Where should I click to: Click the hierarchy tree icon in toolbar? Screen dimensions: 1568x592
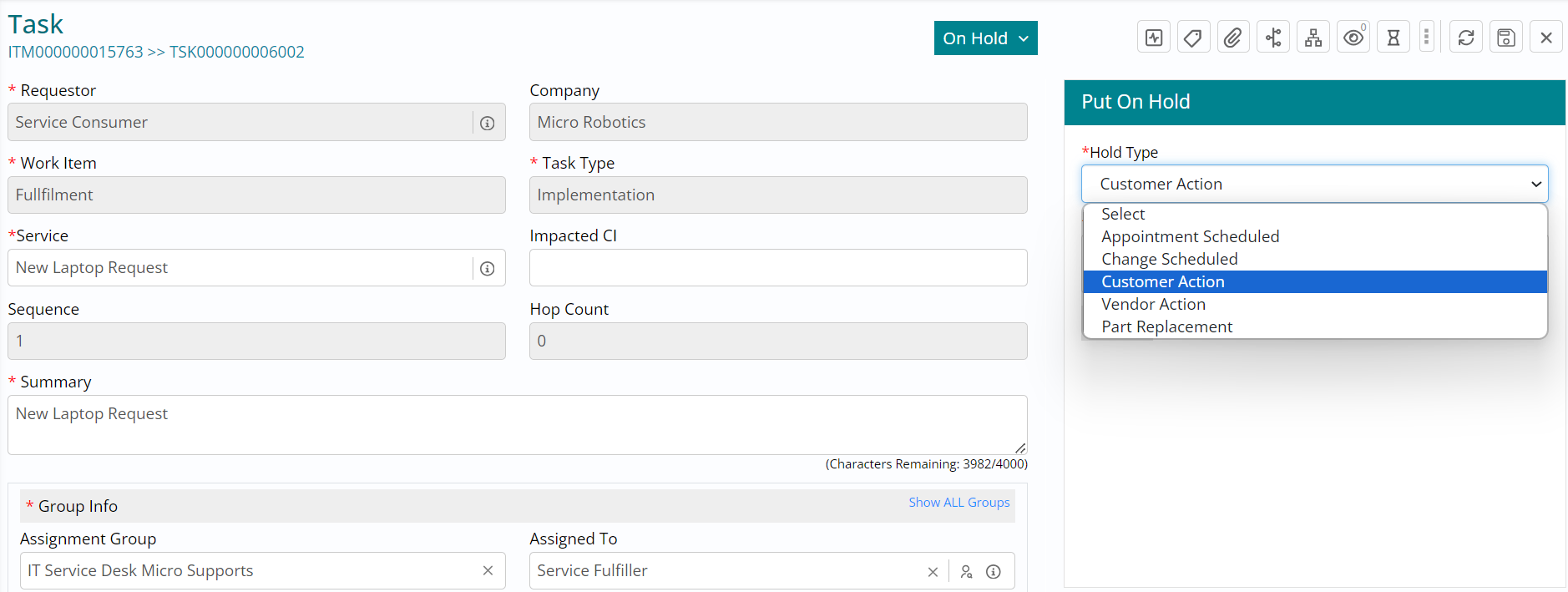click(1313, 38)
